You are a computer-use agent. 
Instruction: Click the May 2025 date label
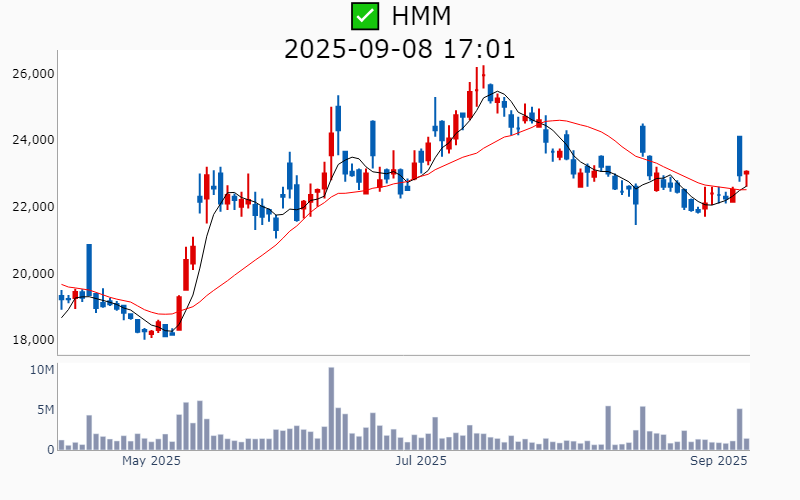[151, 461]
